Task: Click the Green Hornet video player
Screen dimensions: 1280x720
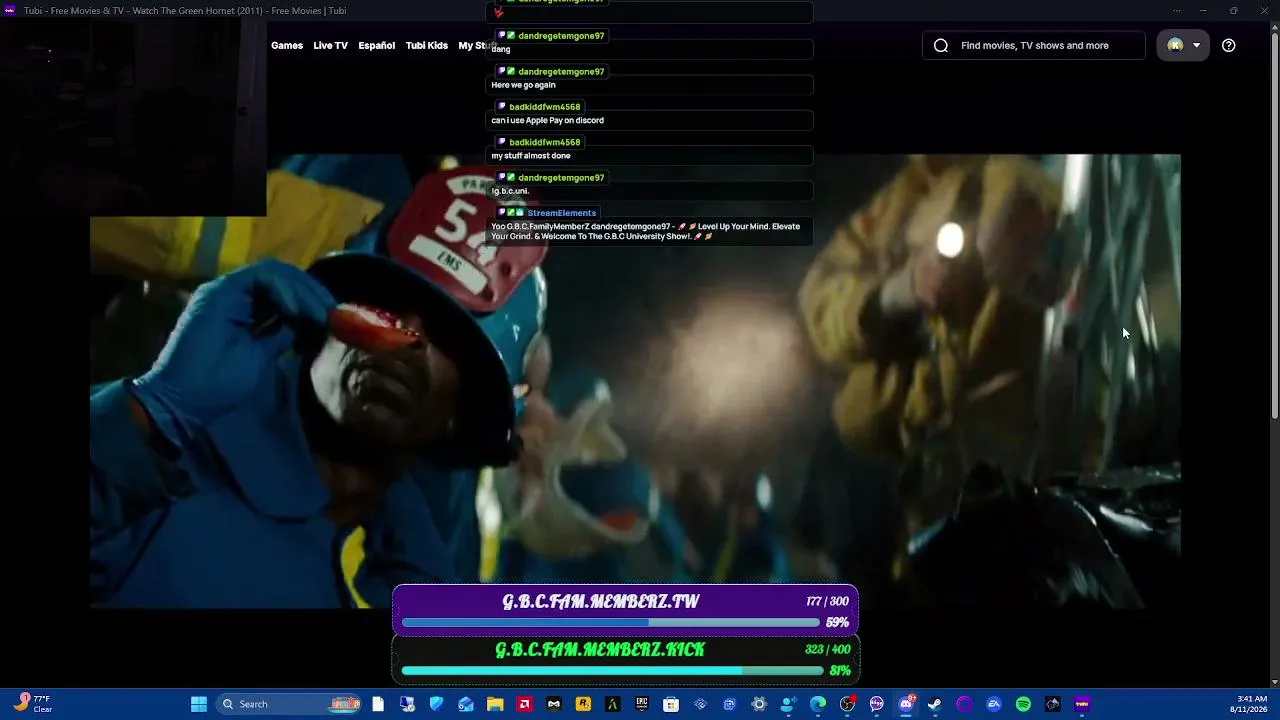Action: pos(635,381)
